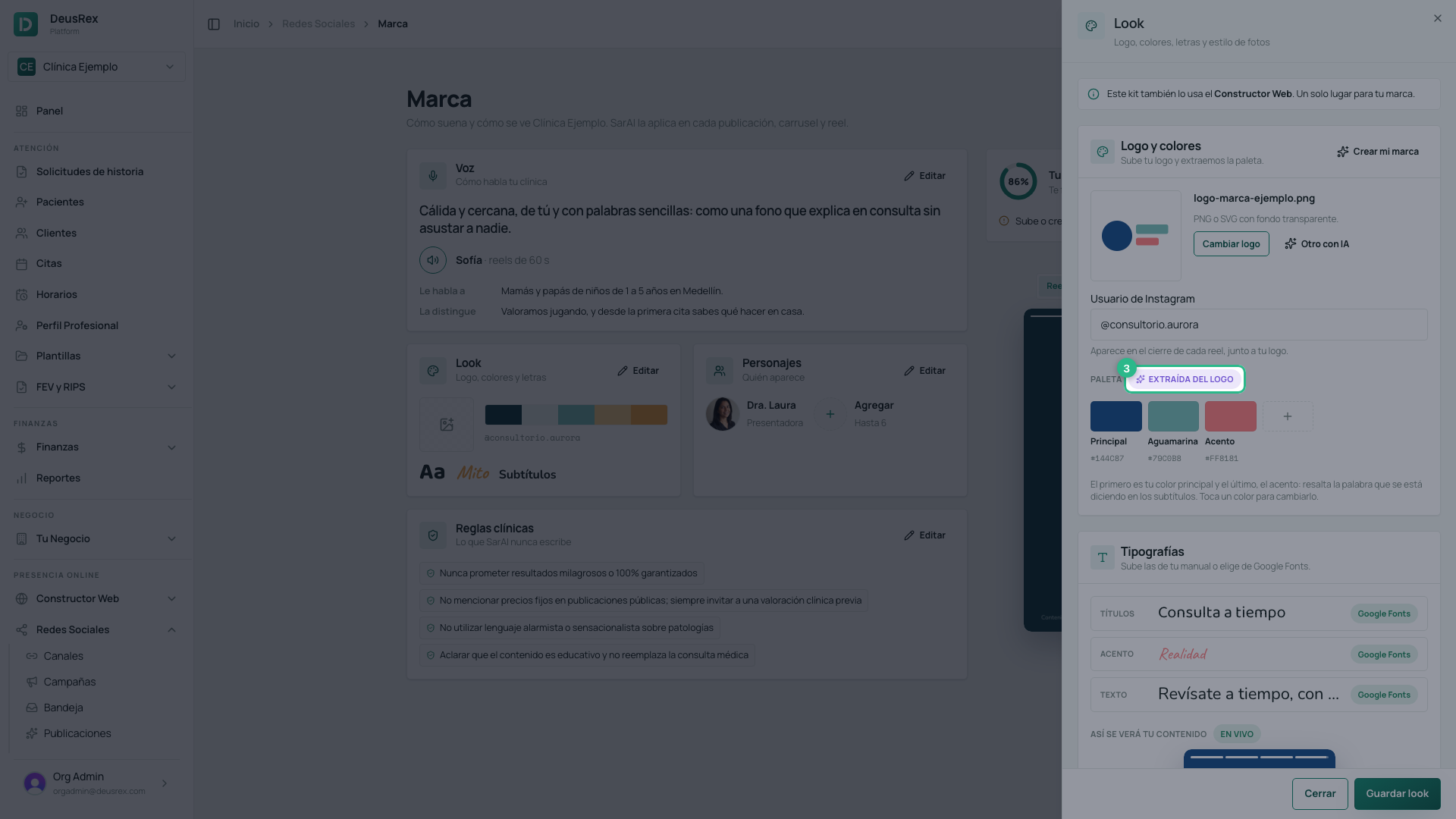The height and width of the screenshot is (819, 1456).
Task: Toggle the sidebar panel icon
Action: [x=214, y=24]
